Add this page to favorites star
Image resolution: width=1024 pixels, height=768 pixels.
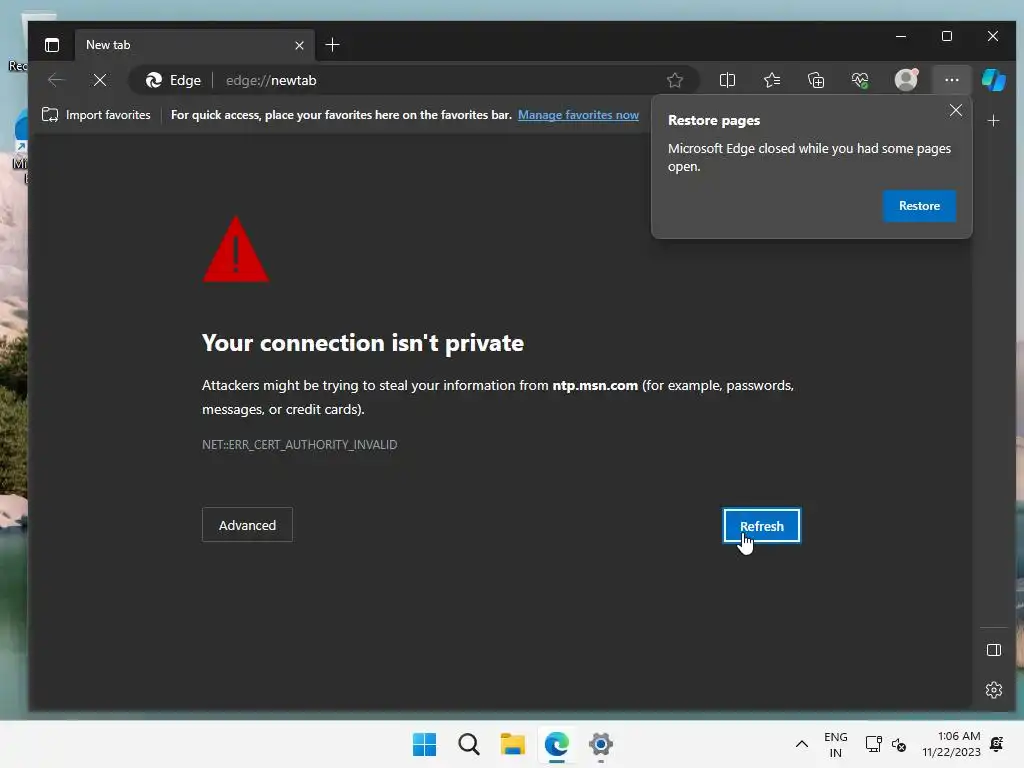coord(675,80)
